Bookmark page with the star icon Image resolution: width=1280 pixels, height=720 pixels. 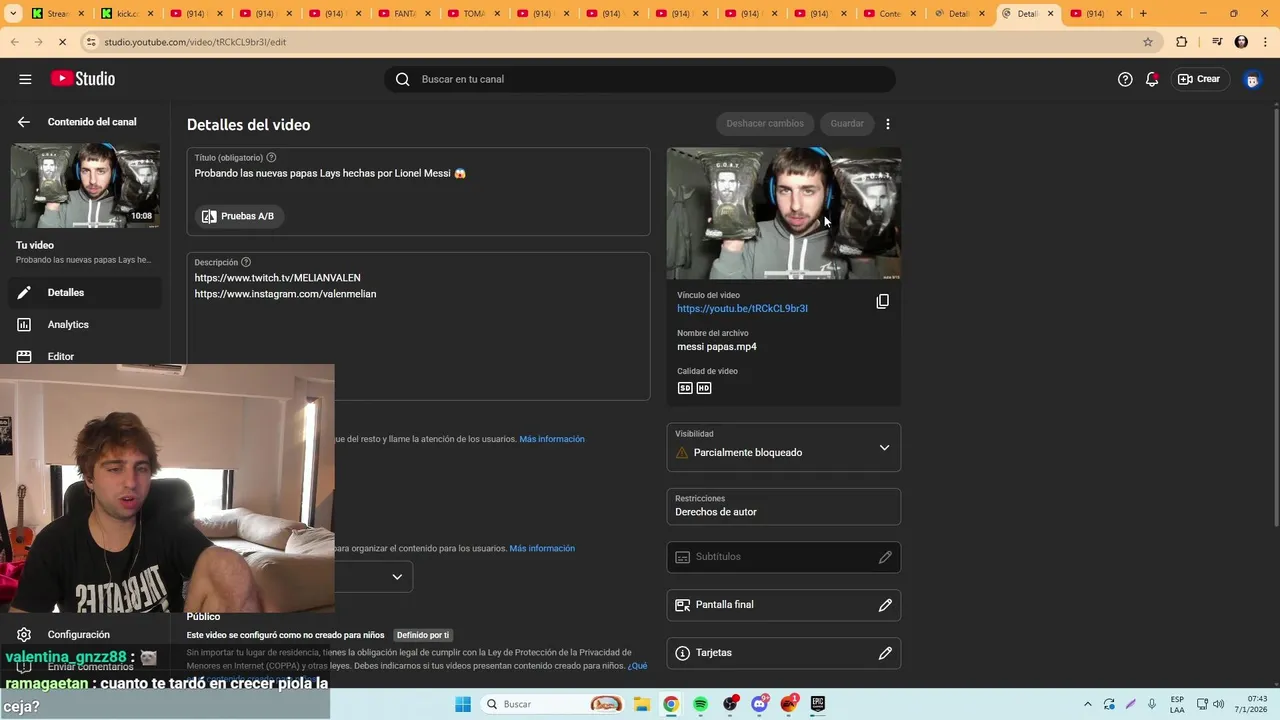[1148, 42]
